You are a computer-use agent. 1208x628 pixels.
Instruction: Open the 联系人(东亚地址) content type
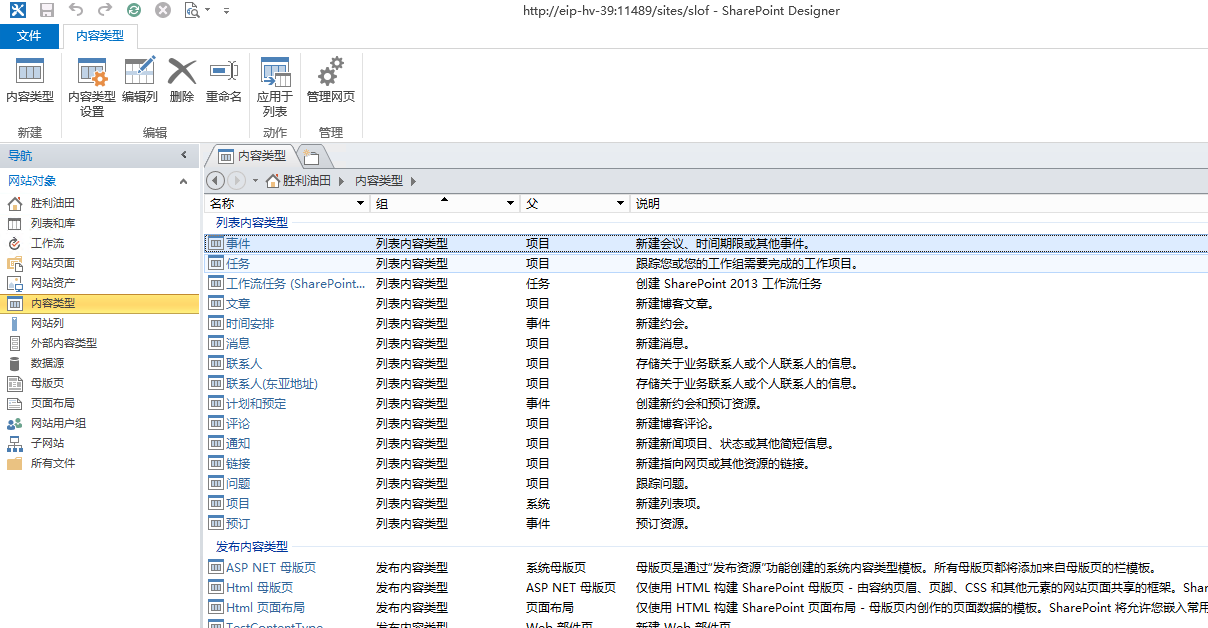(x=272, y=383)
